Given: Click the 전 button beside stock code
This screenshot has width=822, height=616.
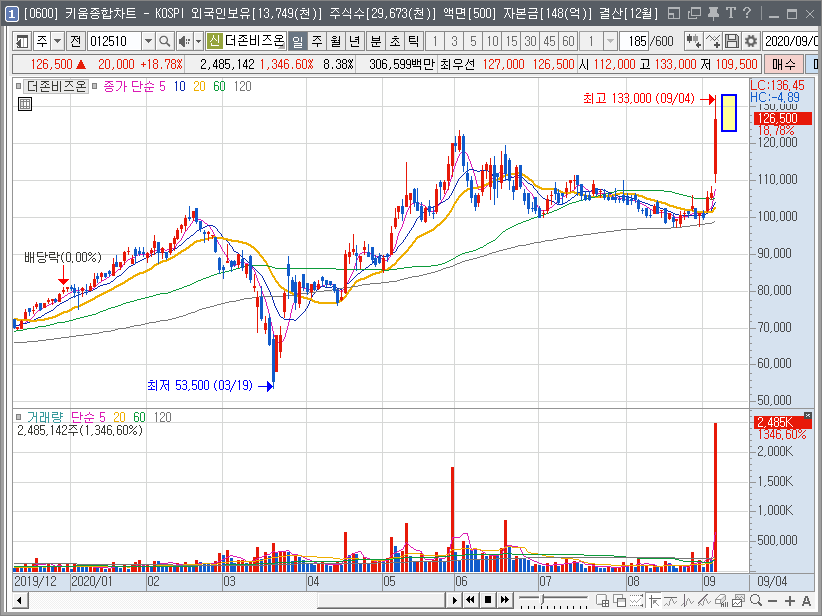Looking at the screenshot, I should click(x=75, y=41).
